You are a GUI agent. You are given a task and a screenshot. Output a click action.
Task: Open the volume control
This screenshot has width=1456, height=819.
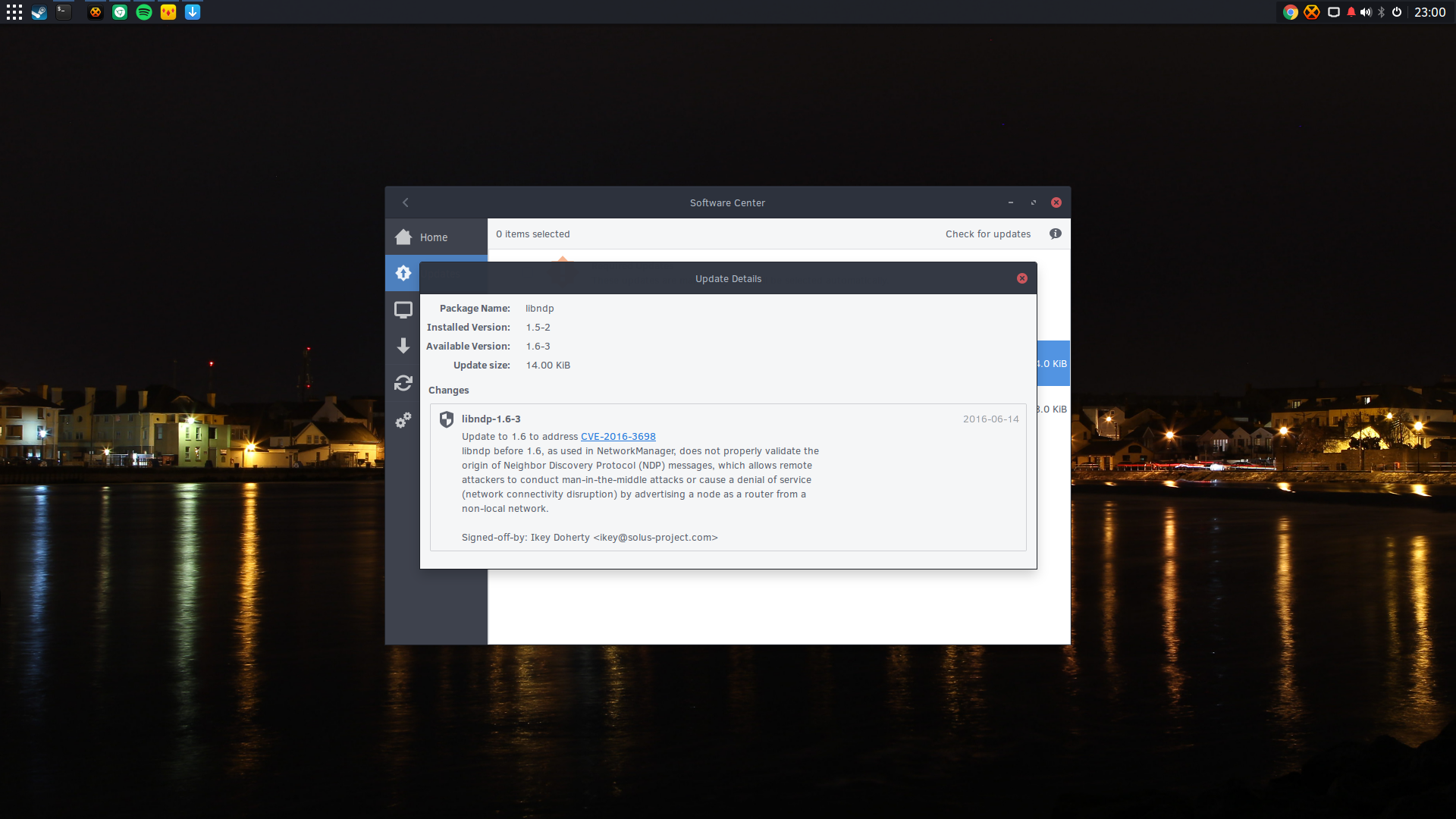pyautogui.click(x=1366, y=12)
